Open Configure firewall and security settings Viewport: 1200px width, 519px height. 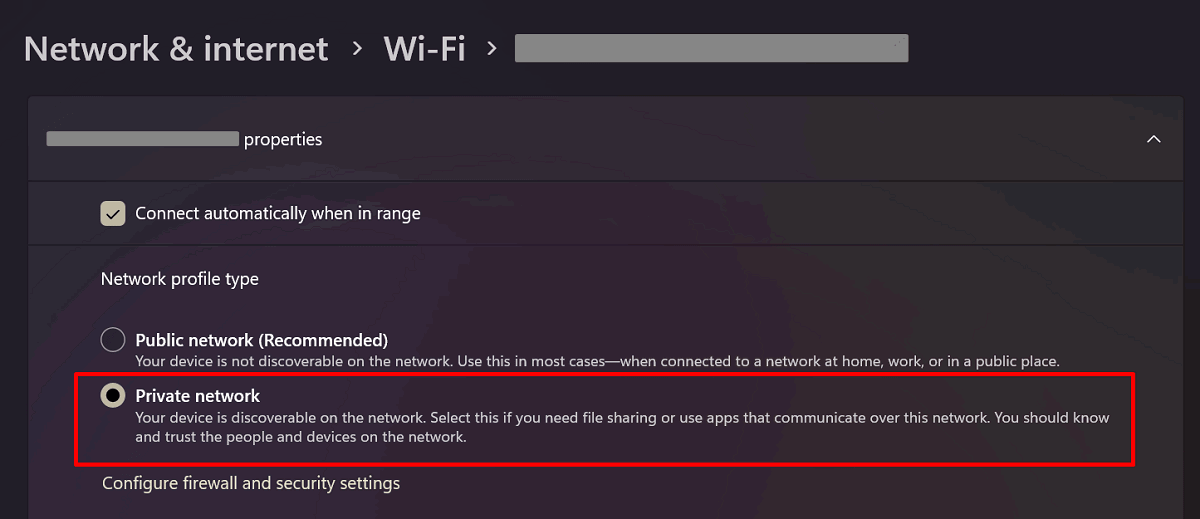tap(251, 483)
